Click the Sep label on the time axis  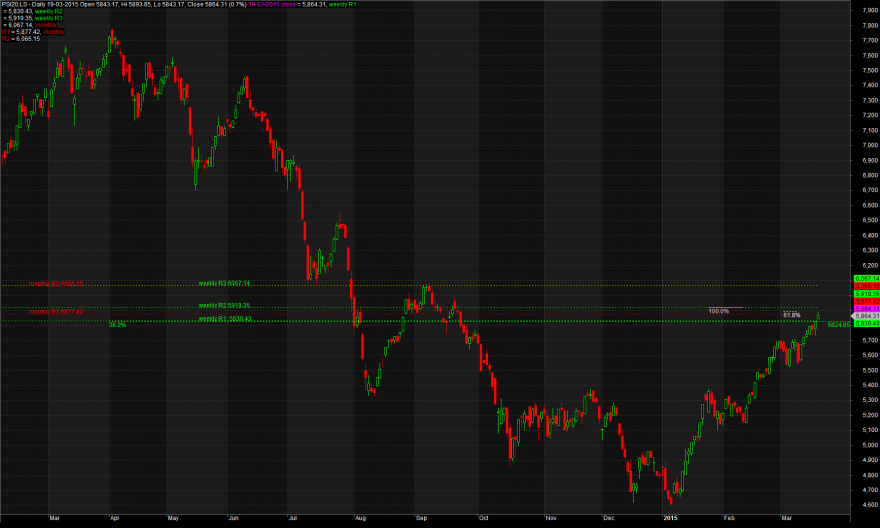[421, 518]
